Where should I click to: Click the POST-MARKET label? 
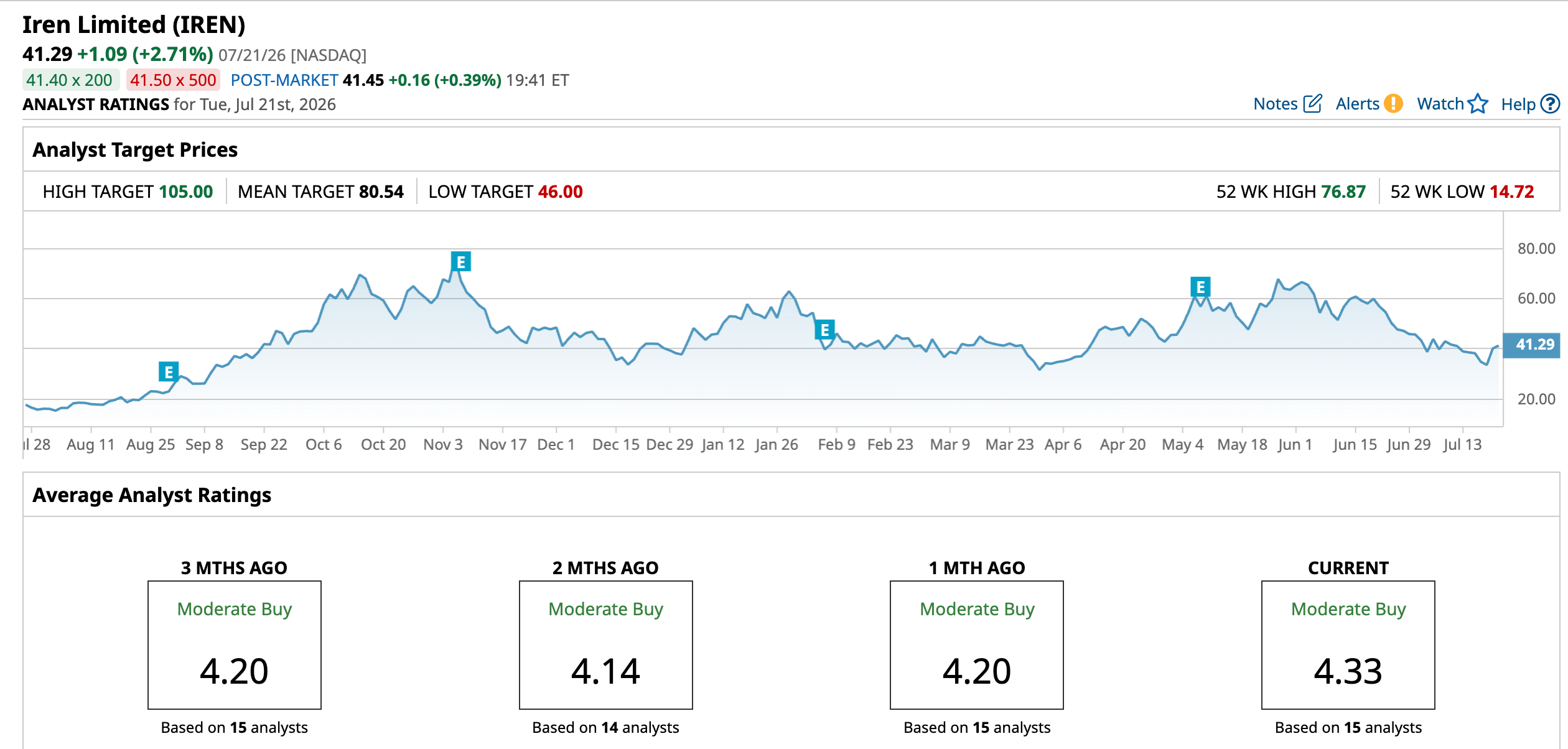tap(284, 80)
